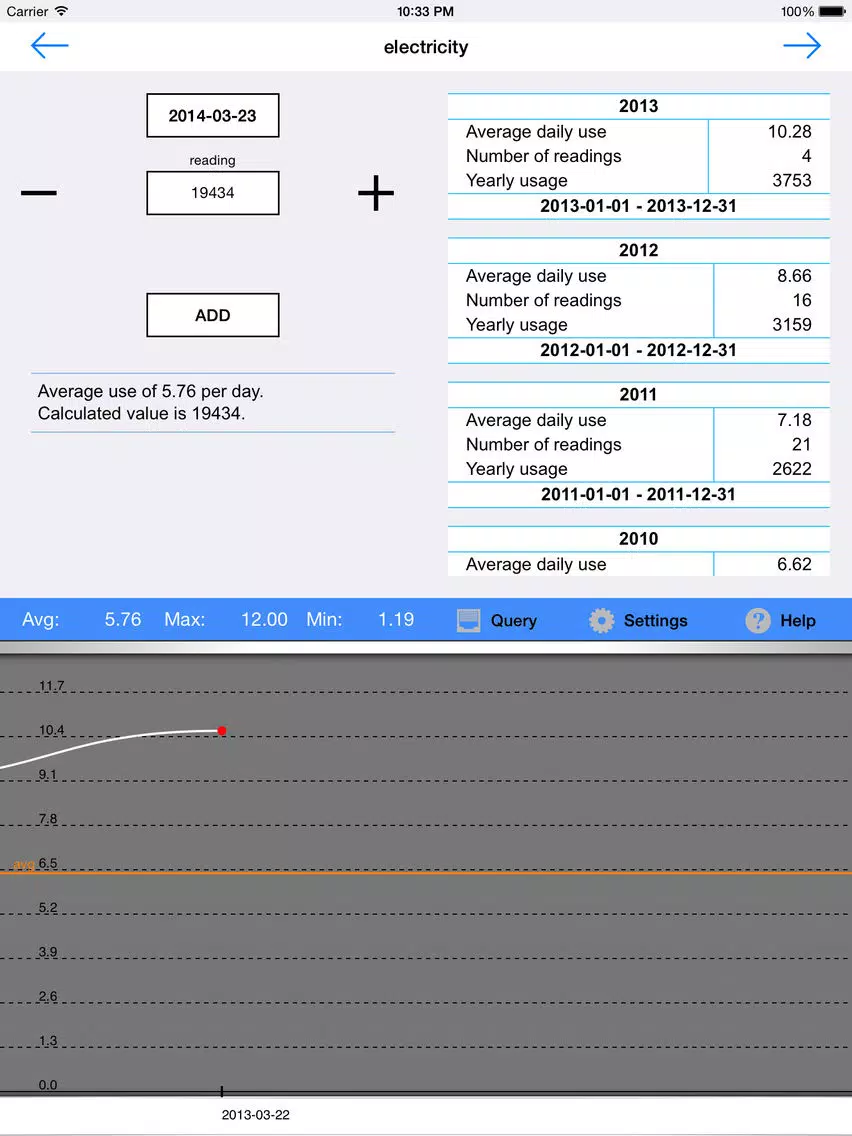Select the 2010 year header
This screenshot has width=852, height=1136.
(638, 538)
